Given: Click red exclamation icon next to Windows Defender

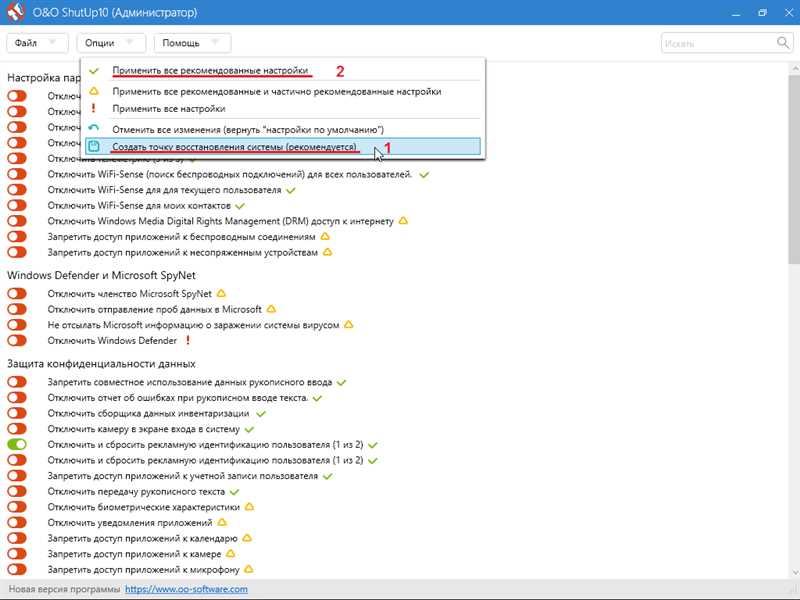Looking at the screenshot, I should pos(188,340).
